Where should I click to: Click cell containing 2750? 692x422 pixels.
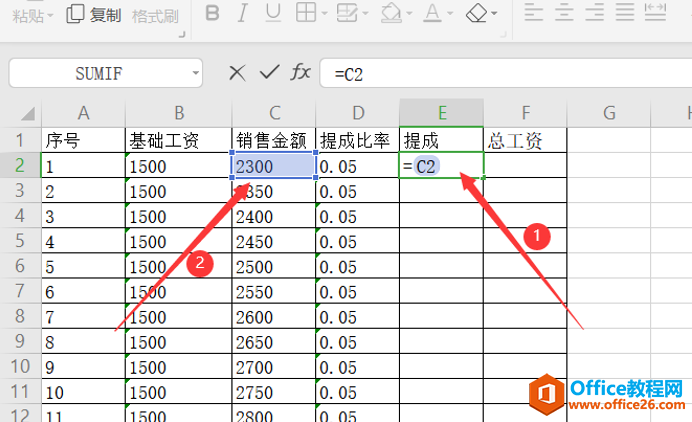[274, 392]
